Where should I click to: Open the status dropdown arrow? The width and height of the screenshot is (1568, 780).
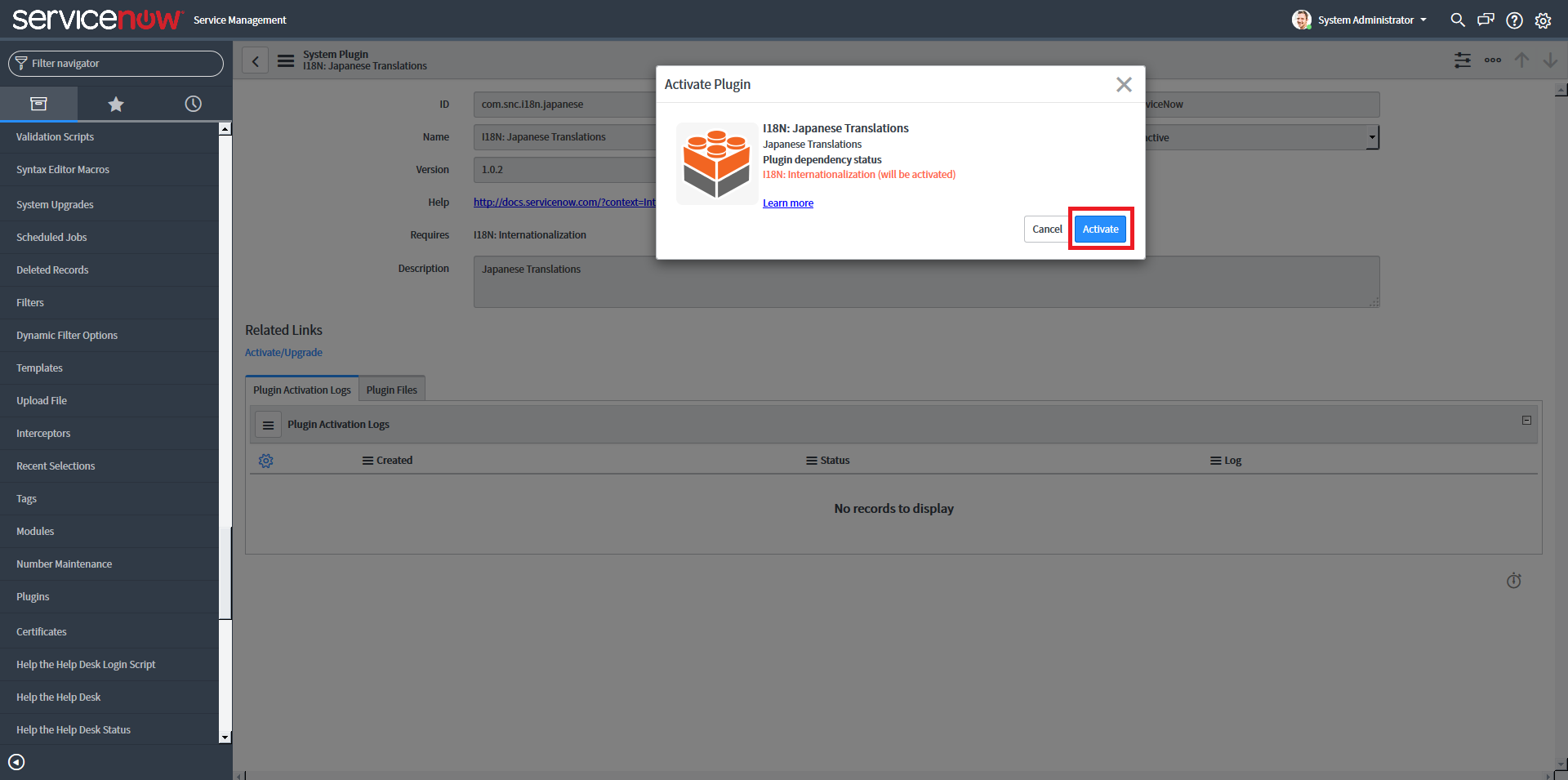(x=1372, y=137)
